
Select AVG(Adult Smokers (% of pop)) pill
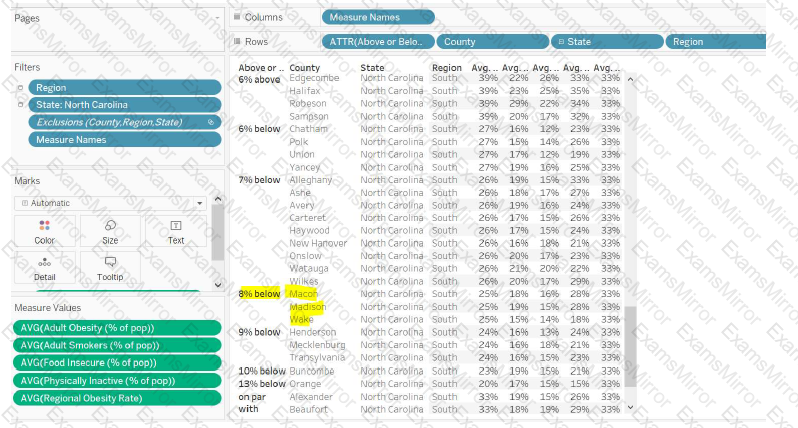pos(117,346)
